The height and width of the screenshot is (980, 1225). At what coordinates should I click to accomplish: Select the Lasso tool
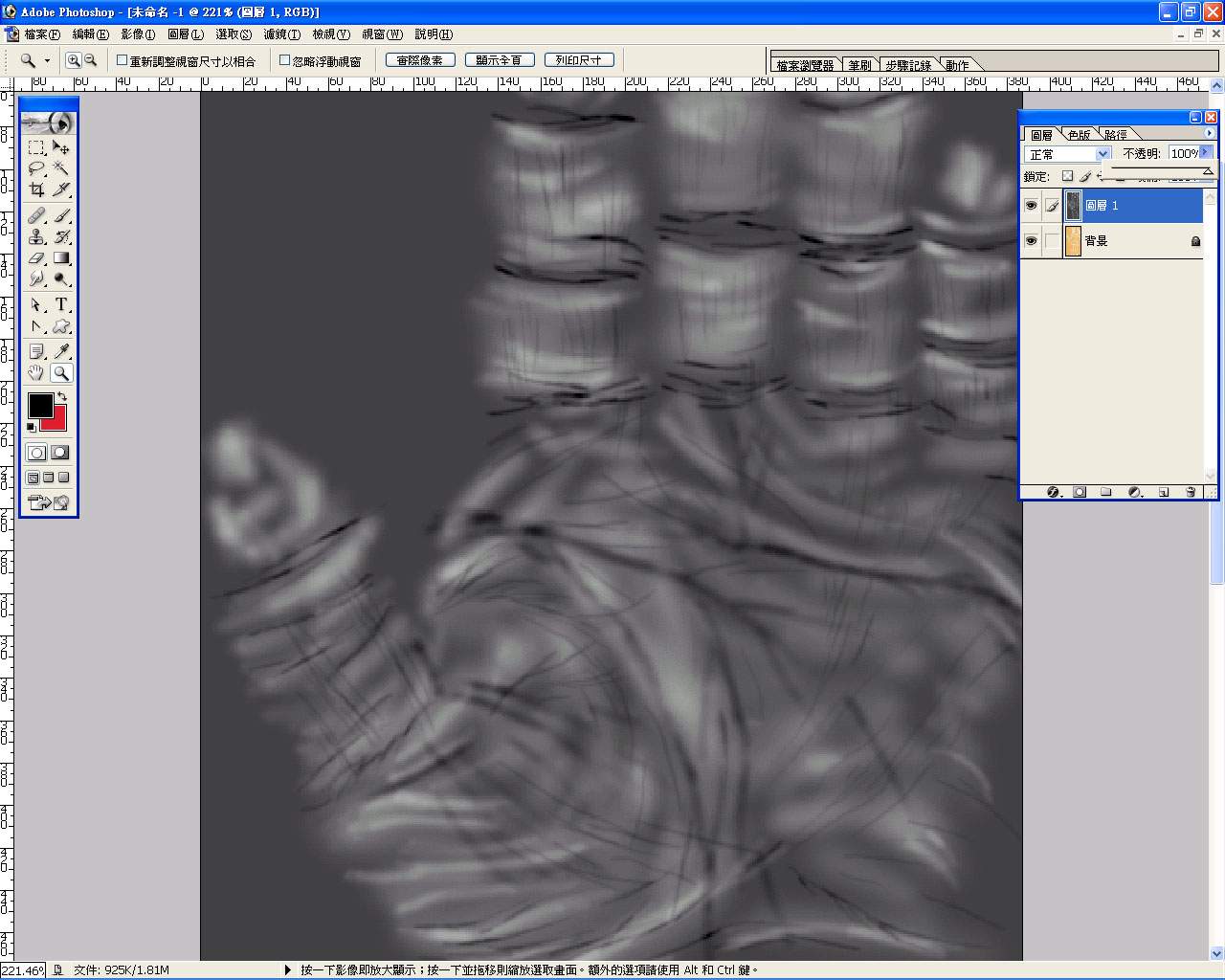(36, 168)
